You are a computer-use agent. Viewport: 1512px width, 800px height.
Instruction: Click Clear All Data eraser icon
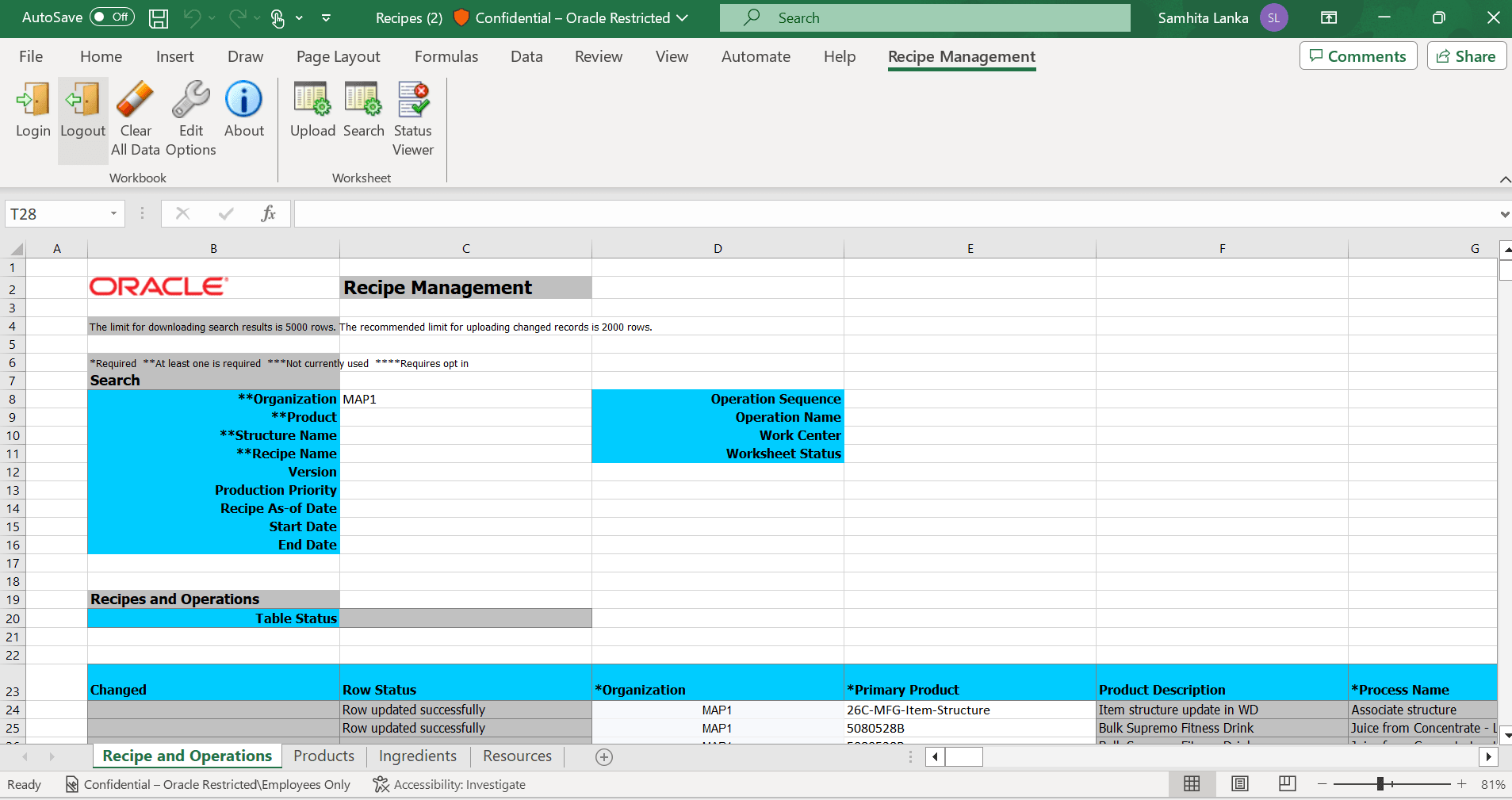[x=136, y=100]
